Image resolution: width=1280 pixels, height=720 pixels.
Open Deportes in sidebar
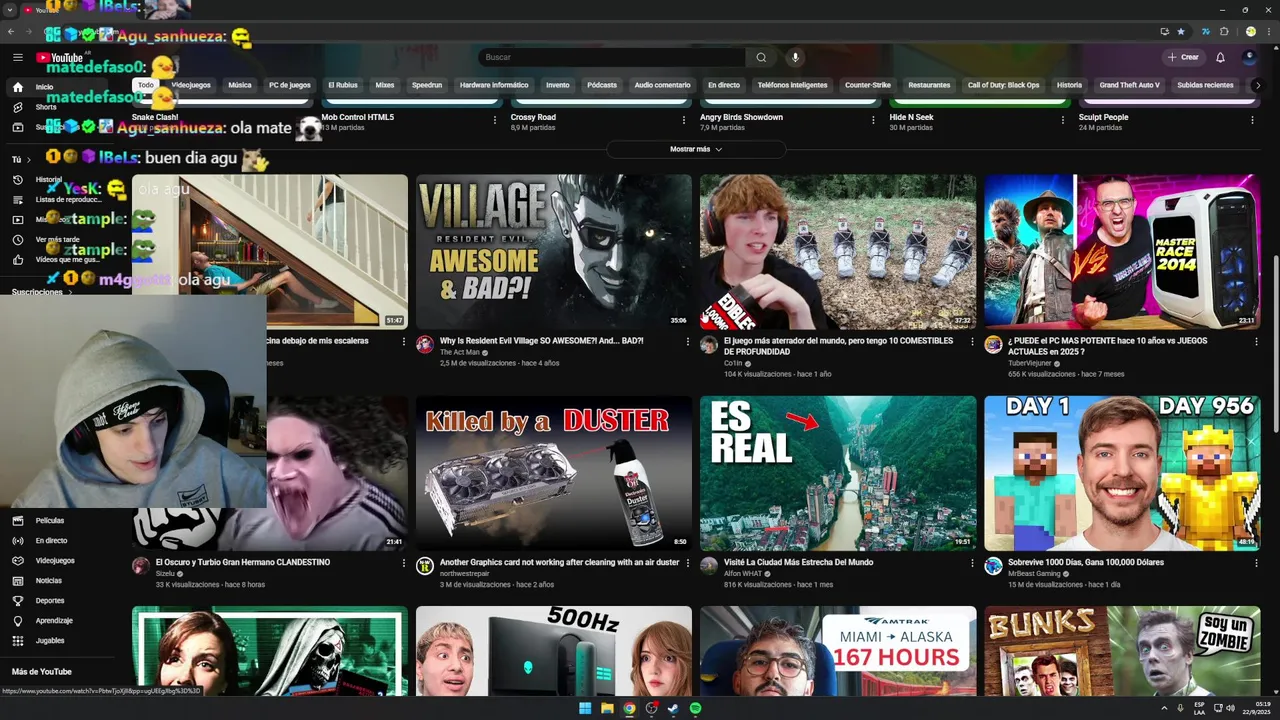[50, 600]
